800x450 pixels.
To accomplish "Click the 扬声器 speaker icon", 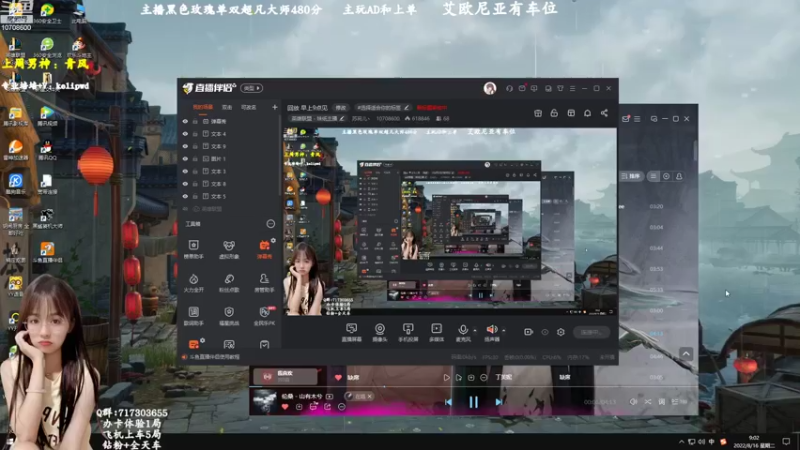I will coord(492,330).
